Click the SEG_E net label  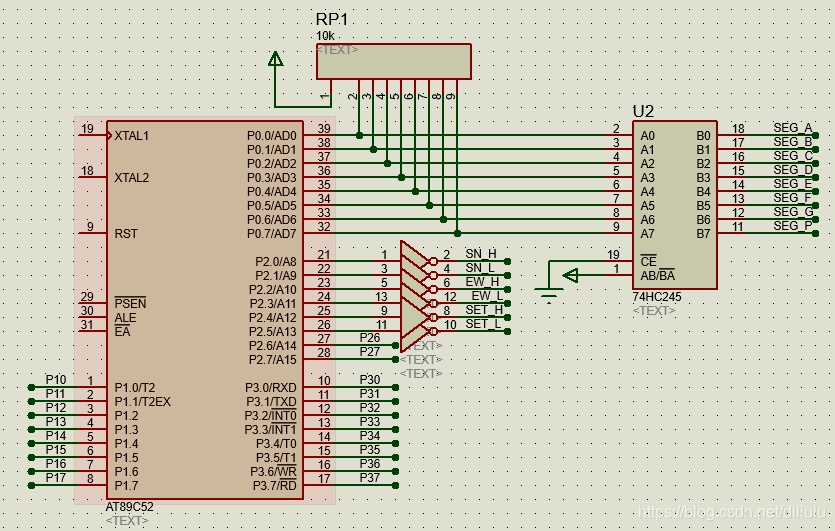click(792, 184)
